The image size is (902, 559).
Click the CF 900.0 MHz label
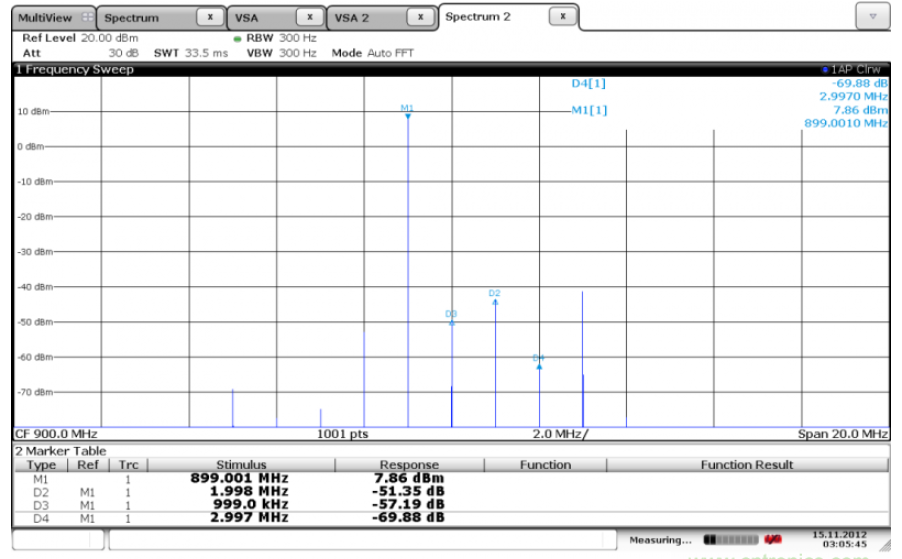point(56,434)
